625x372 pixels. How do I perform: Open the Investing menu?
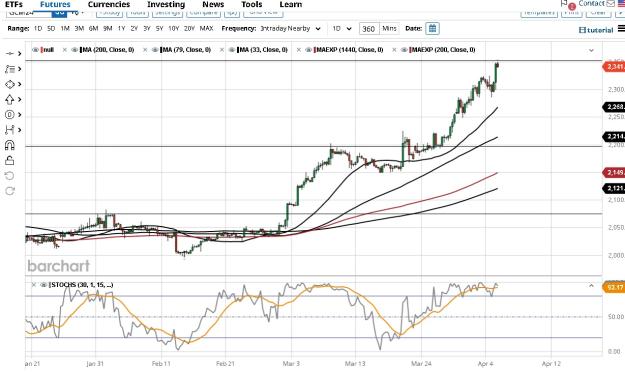[x=166, y=4]
